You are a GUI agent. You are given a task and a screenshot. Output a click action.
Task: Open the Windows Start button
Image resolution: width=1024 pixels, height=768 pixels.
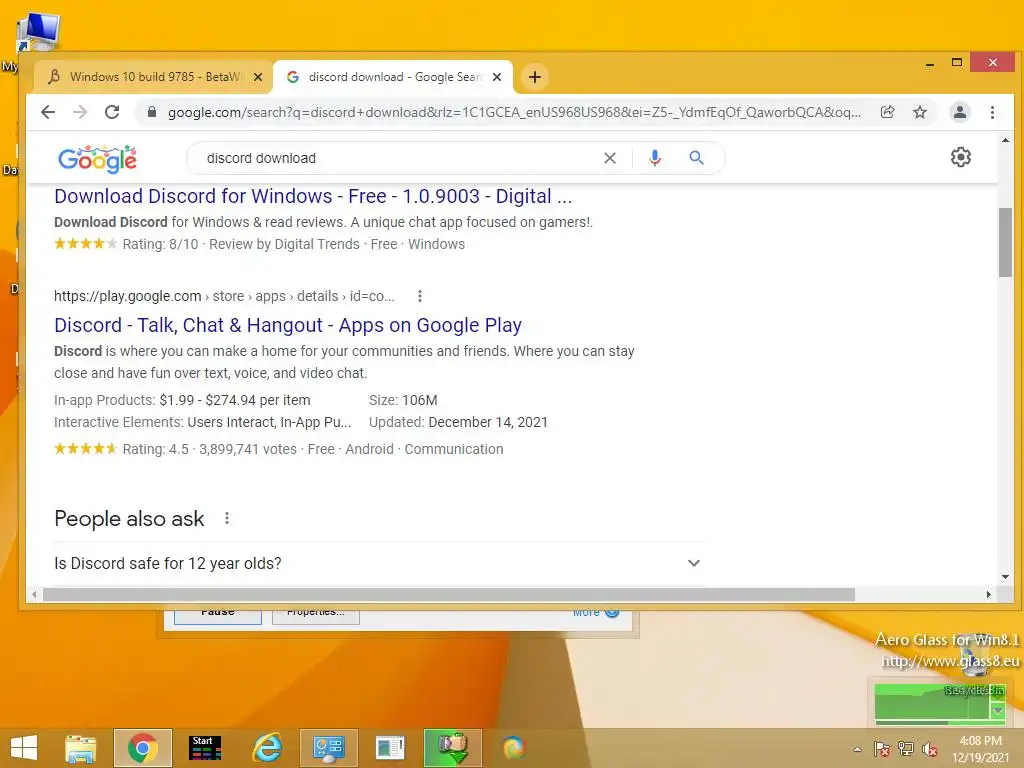tap(24, 748)
